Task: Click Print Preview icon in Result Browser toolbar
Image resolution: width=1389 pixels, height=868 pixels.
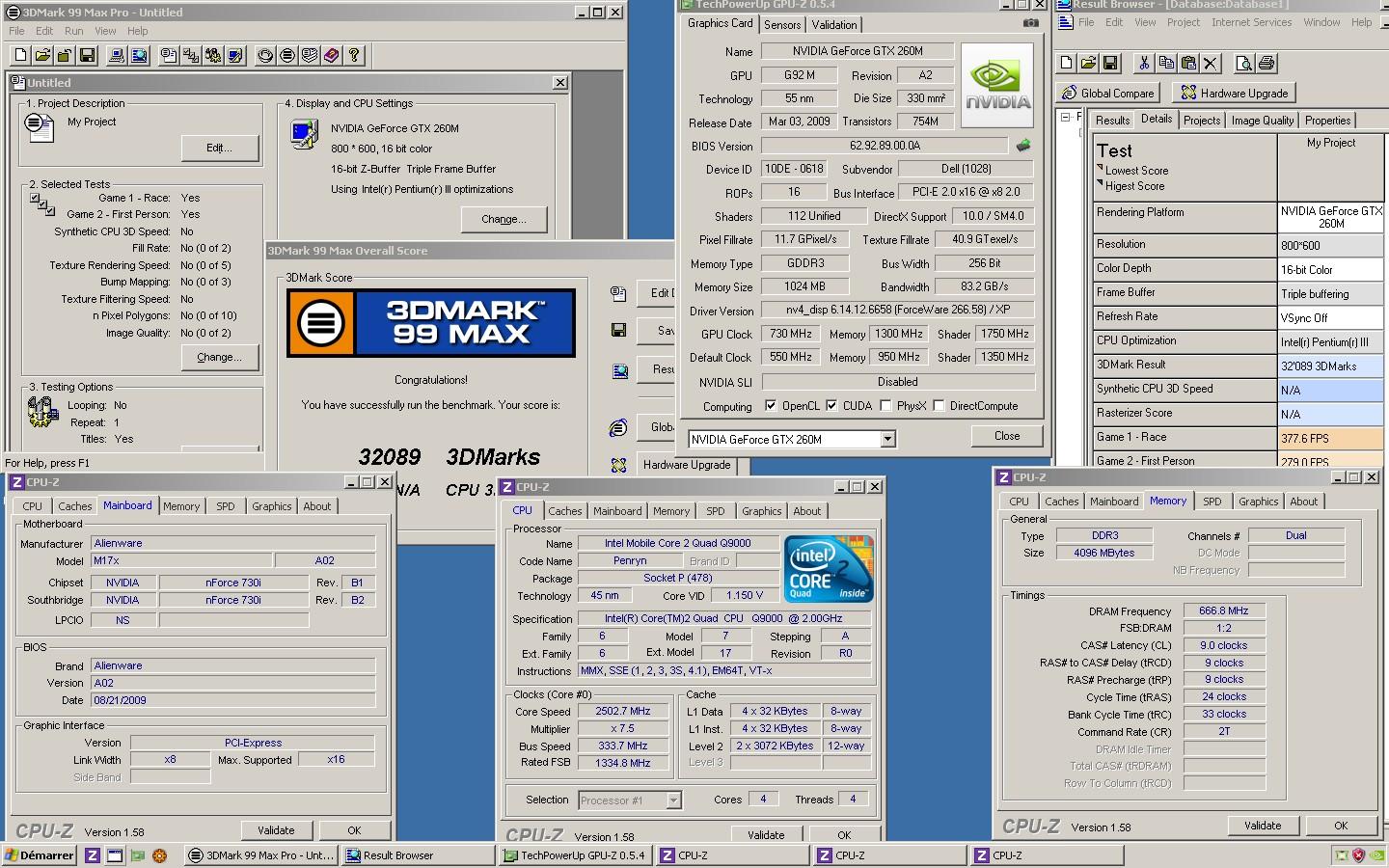Action: tap(1244, 64)
